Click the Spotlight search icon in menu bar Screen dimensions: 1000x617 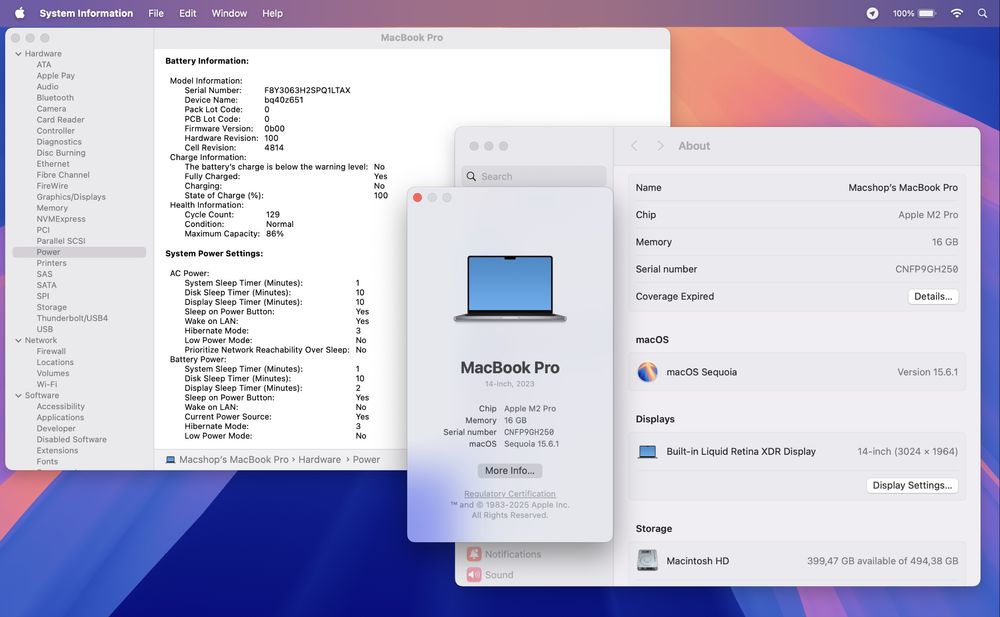(982, 13)
